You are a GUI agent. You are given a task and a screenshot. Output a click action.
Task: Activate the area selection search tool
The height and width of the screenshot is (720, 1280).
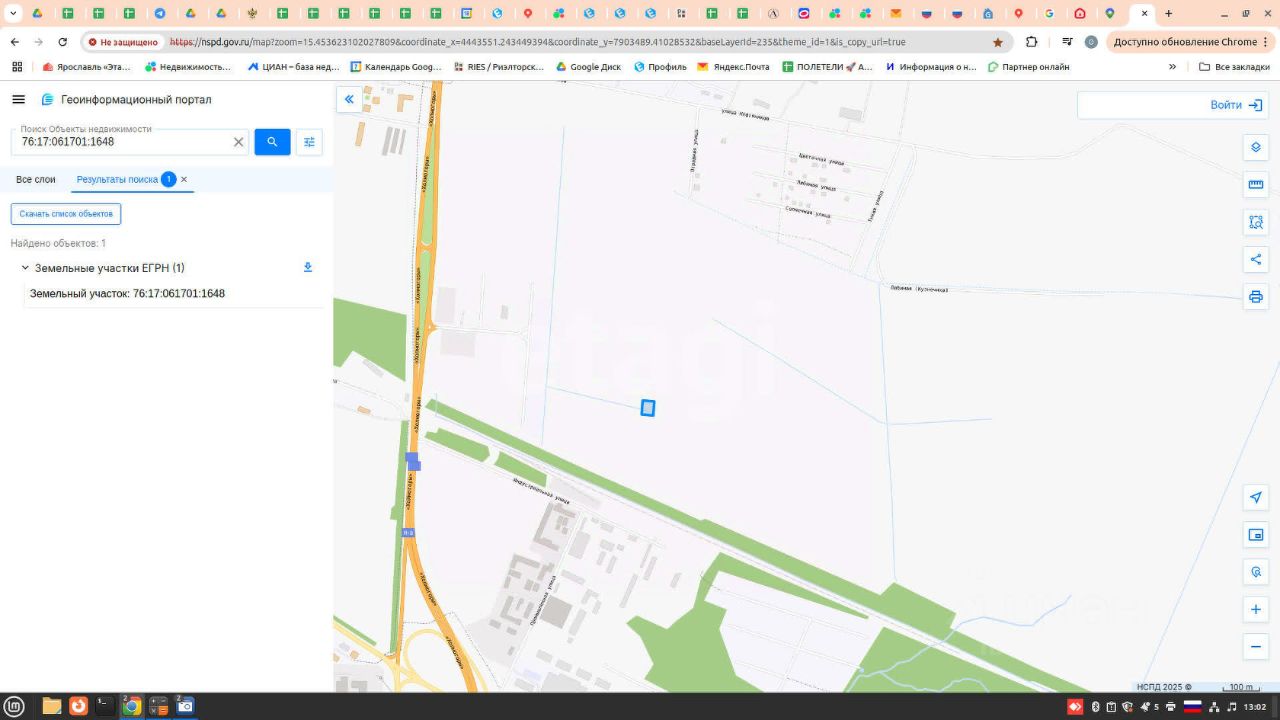pos(1256,222)
